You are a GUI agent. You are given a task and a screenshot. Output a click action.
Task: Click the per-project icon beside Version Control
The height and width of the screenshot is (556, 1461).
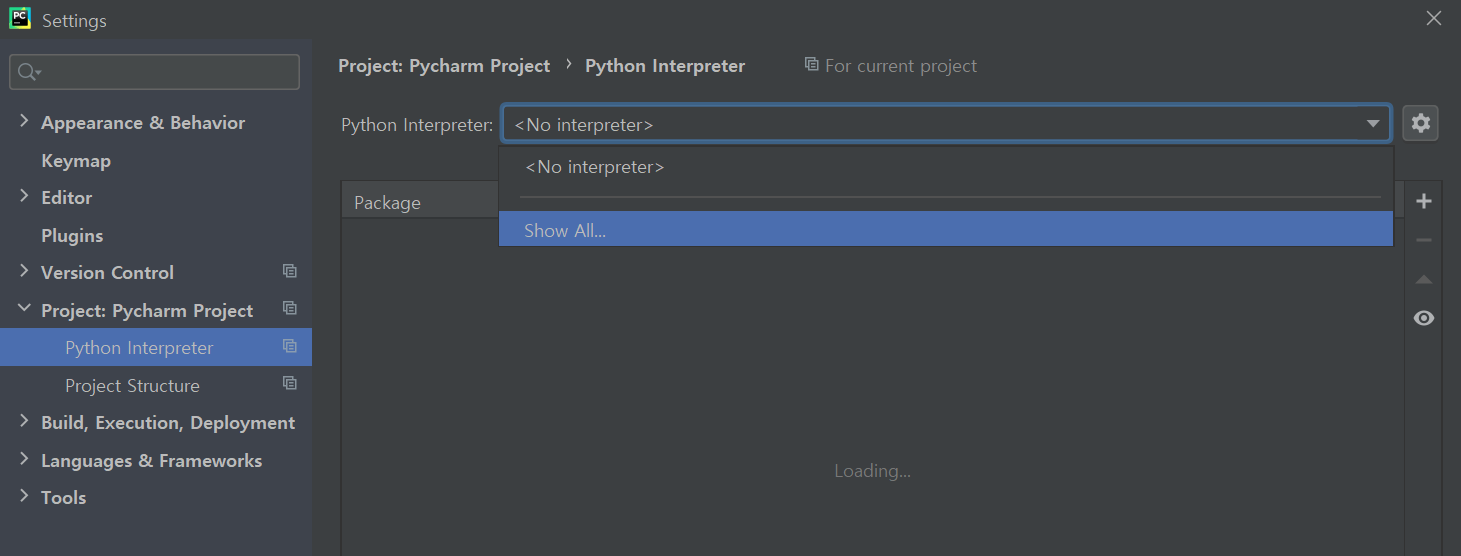click(x=290, y=271)
